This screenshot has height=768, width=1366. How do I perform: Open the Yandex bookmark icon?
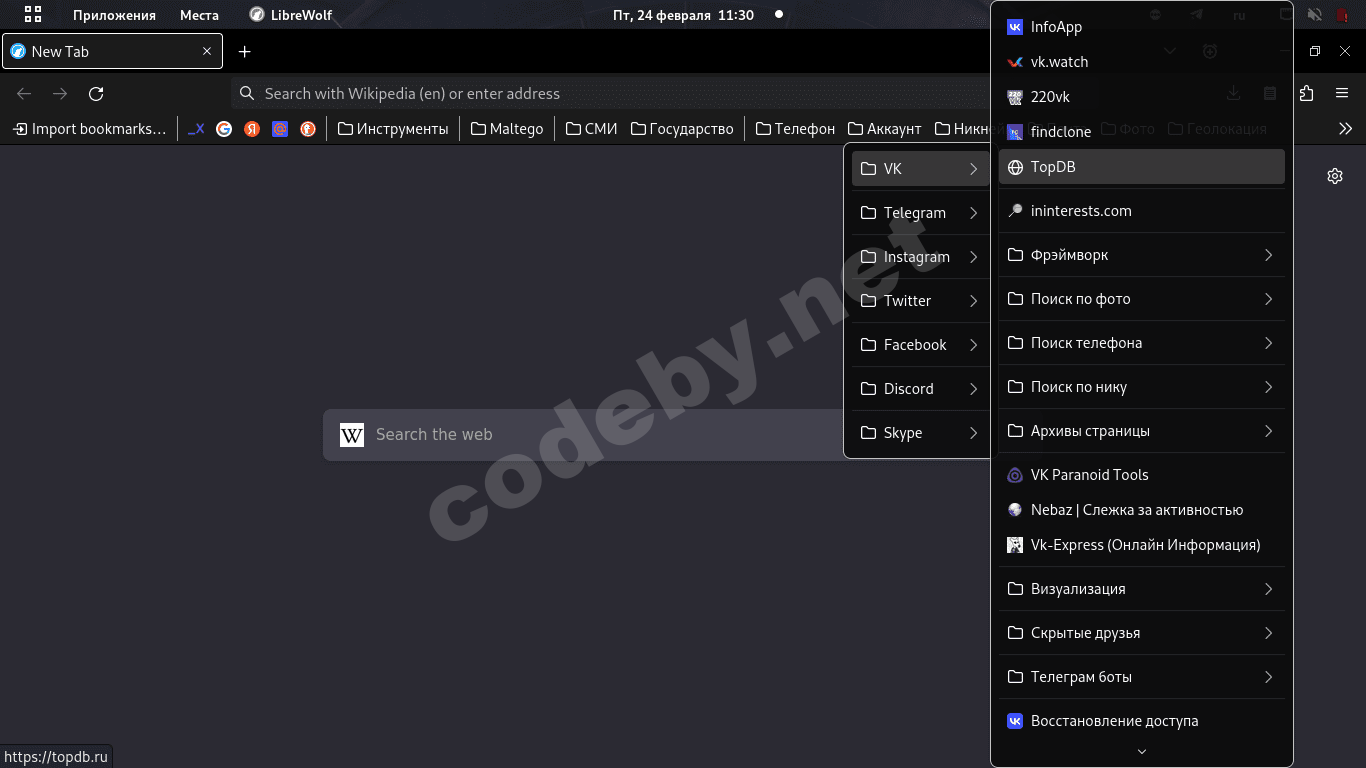pos(252,129)
